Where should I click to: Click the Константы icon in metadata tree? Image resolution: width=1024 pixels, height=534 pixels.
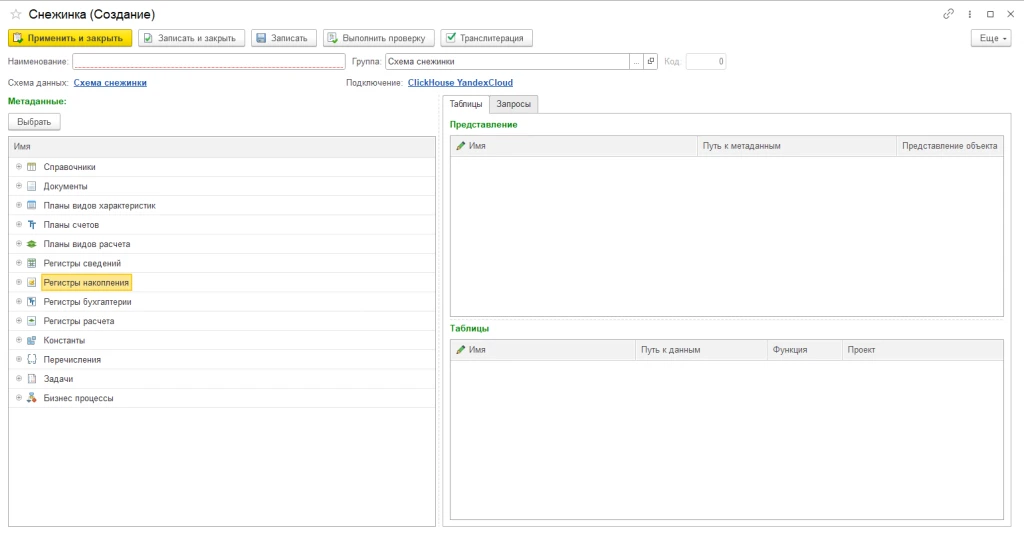(31, 340)
